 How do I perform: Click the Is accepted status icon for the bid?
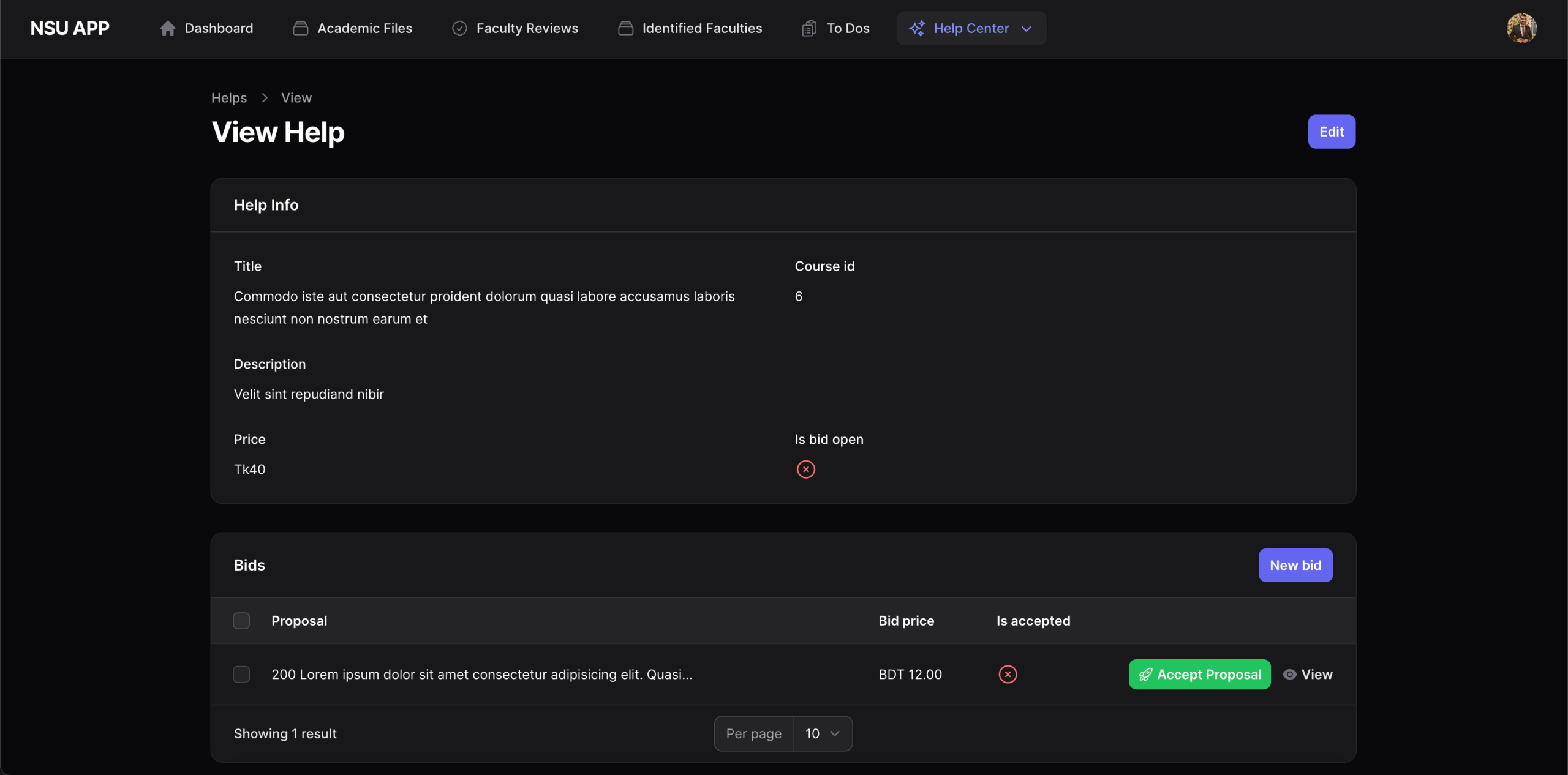click(1008, 675)
